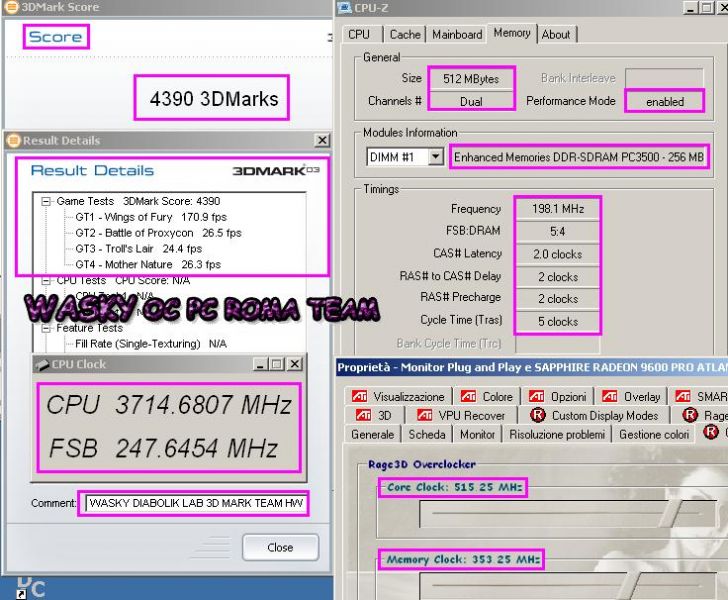Select GT2 - Battle of Proxycon row
This screenshot has height=600, width=728.
click(x=158, y=233)
